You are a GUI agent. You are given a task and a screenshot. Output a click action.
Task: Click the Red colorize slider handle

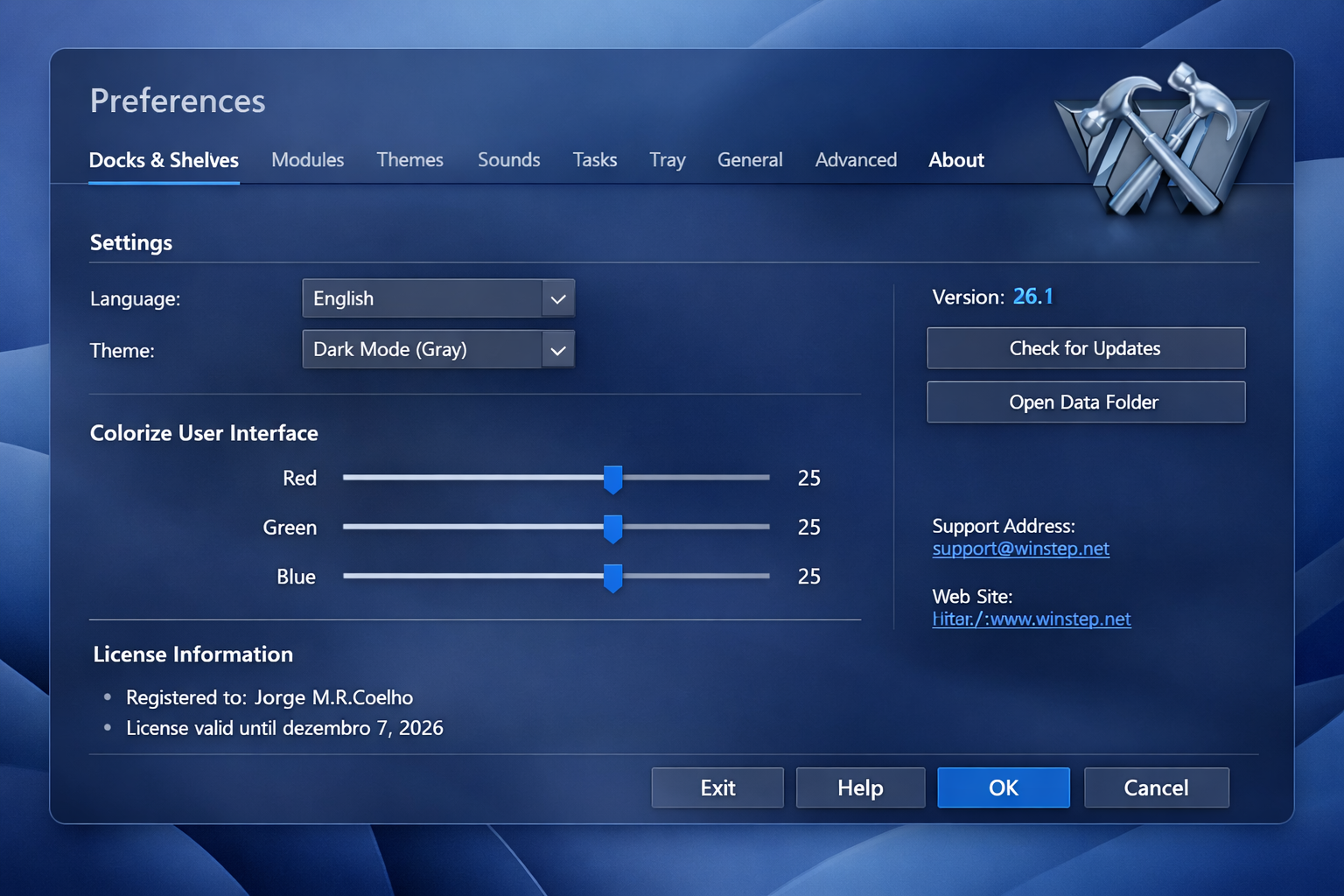tap(613, 479)
